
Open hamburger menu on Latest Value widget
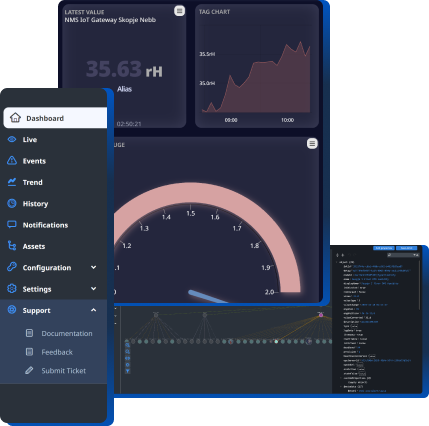180,11
